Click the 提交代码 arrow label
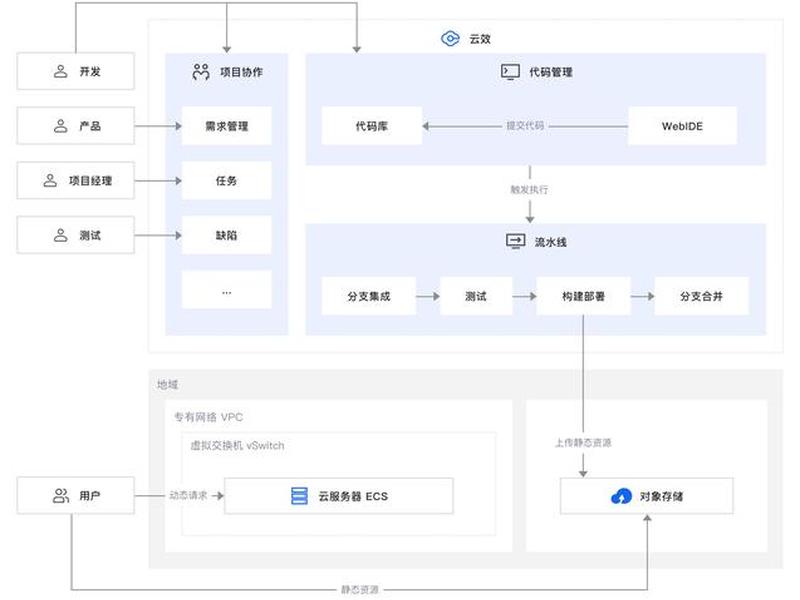Screen dimensions: 800x600 525,126
